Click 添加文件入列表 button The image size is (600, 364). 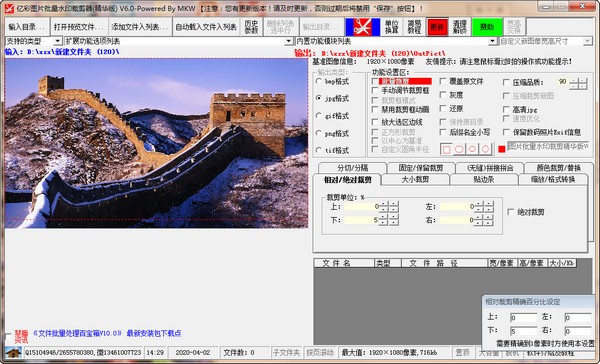(140, 27)
